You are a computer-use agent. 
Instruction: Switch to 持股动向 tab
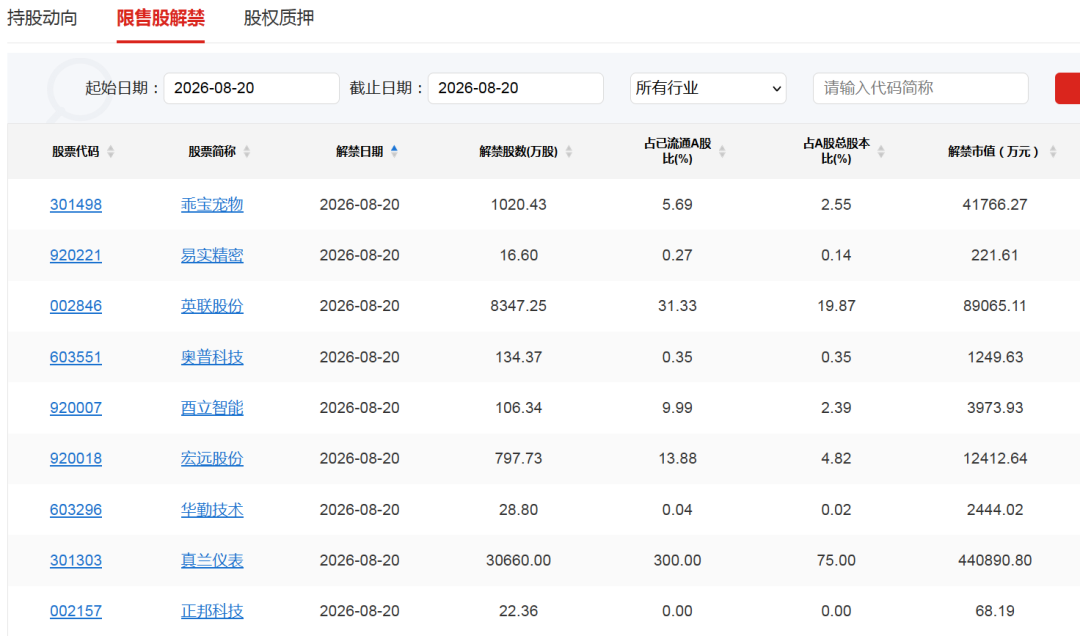point(42,18)
